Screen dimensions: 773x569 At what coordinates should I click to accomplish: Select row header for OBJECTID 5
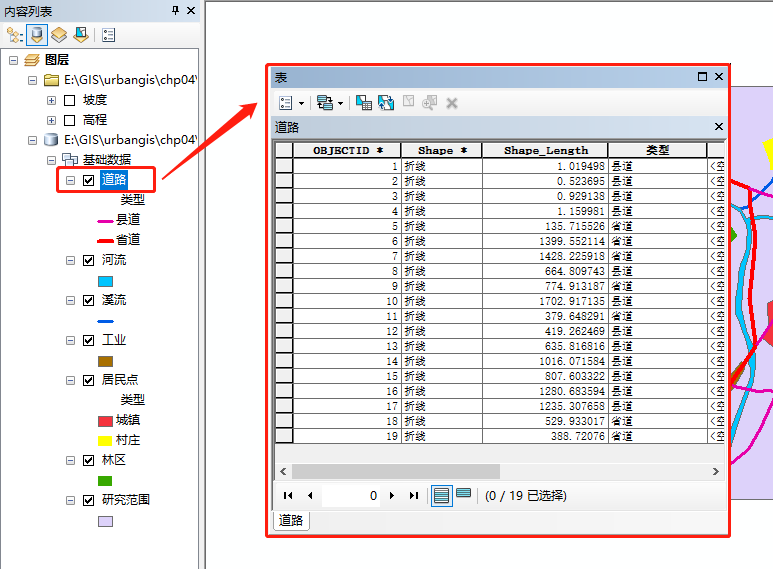(284, 226)
